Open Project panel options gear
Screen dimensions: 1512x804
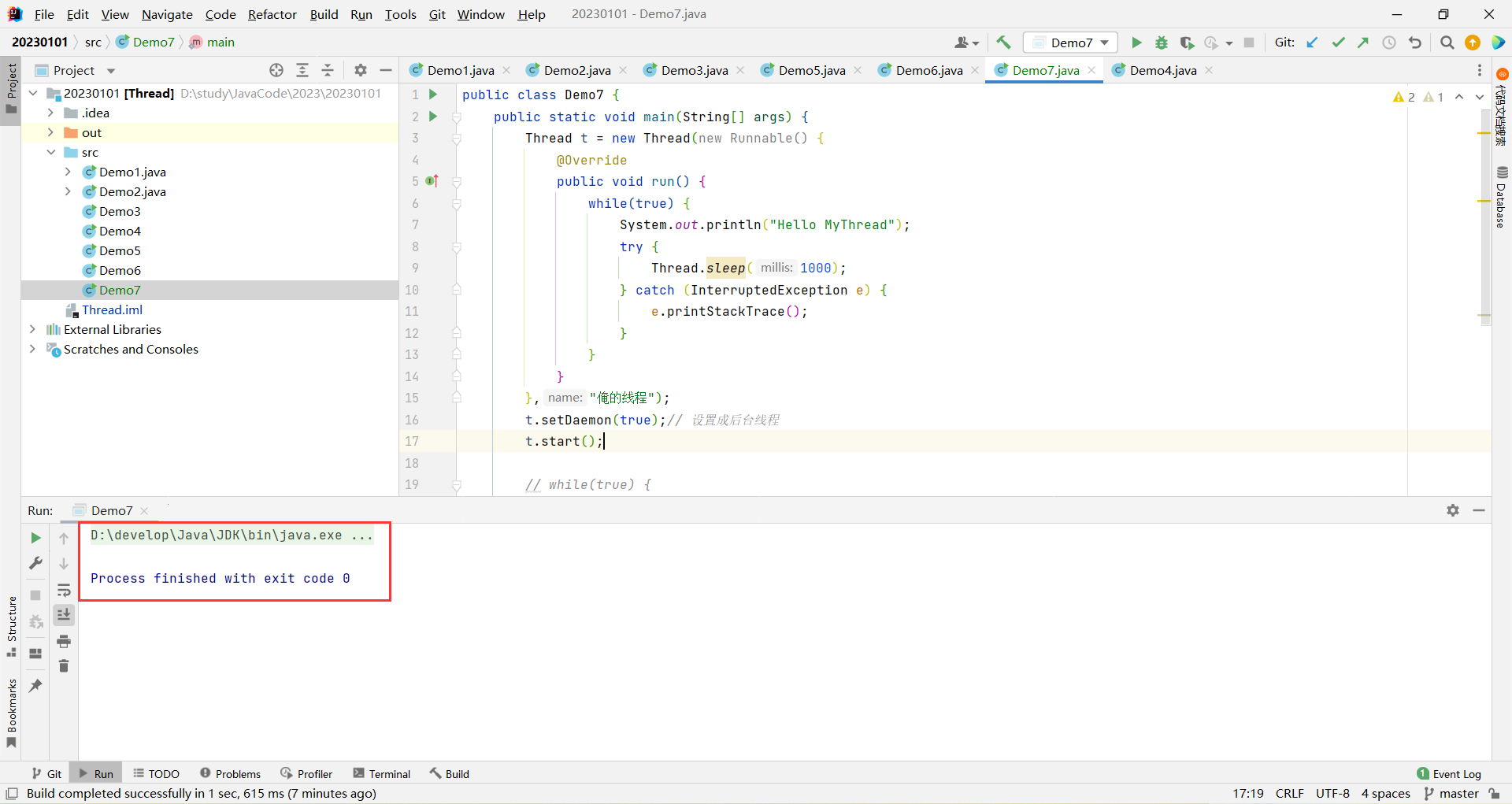coord(361,70)
